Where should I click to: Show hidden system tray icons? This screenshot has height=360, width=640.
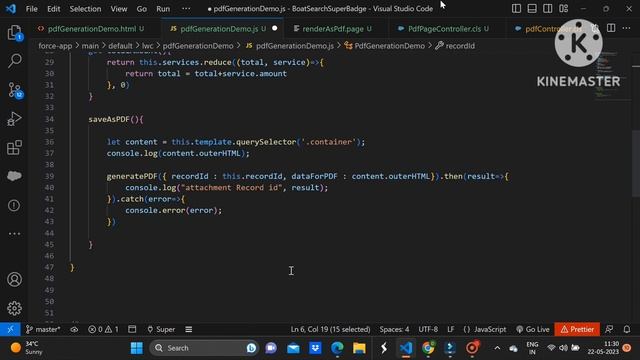[497, 348]
